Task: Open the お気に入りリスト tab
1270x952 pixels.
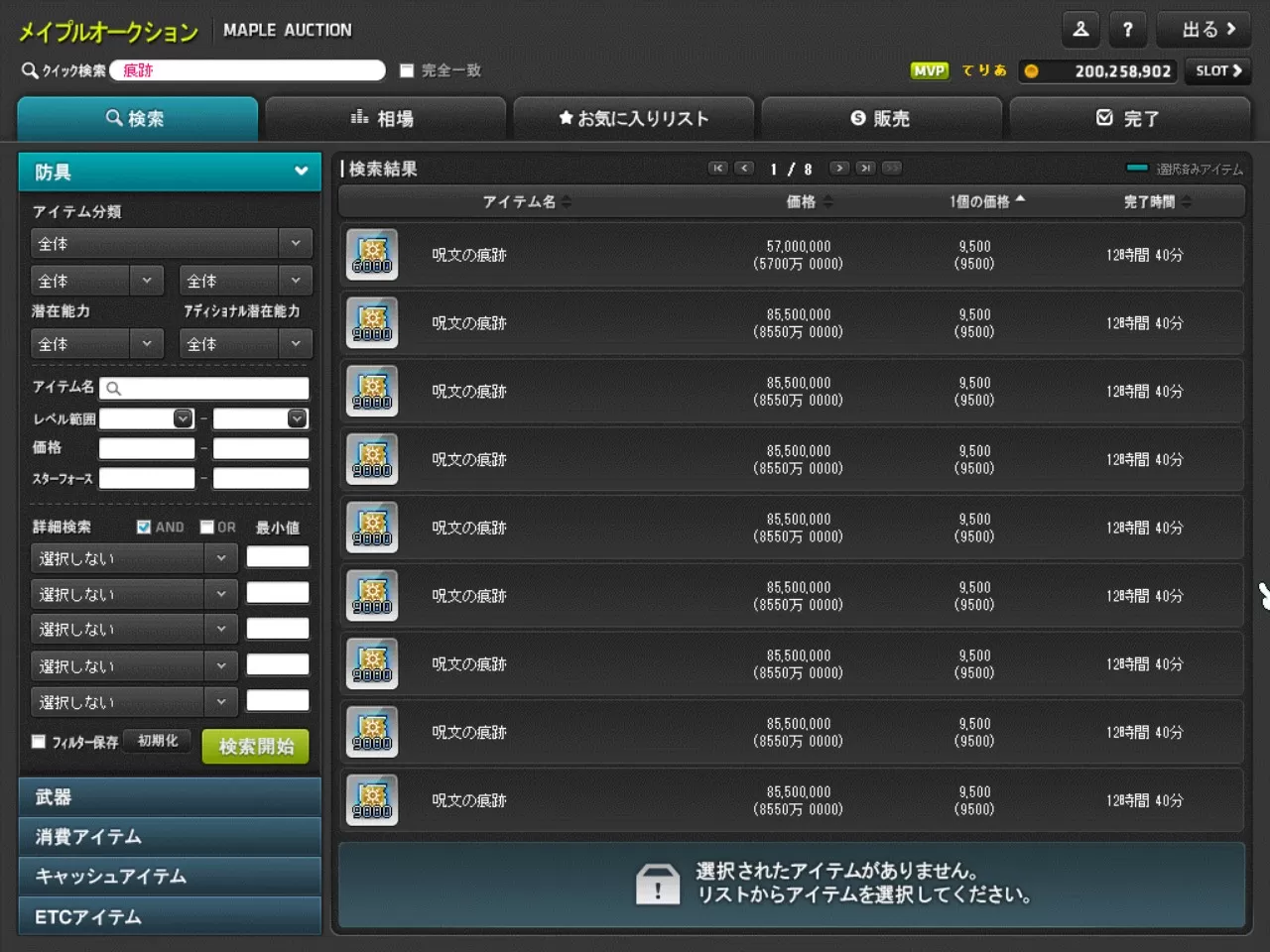Action: (633, 119)
